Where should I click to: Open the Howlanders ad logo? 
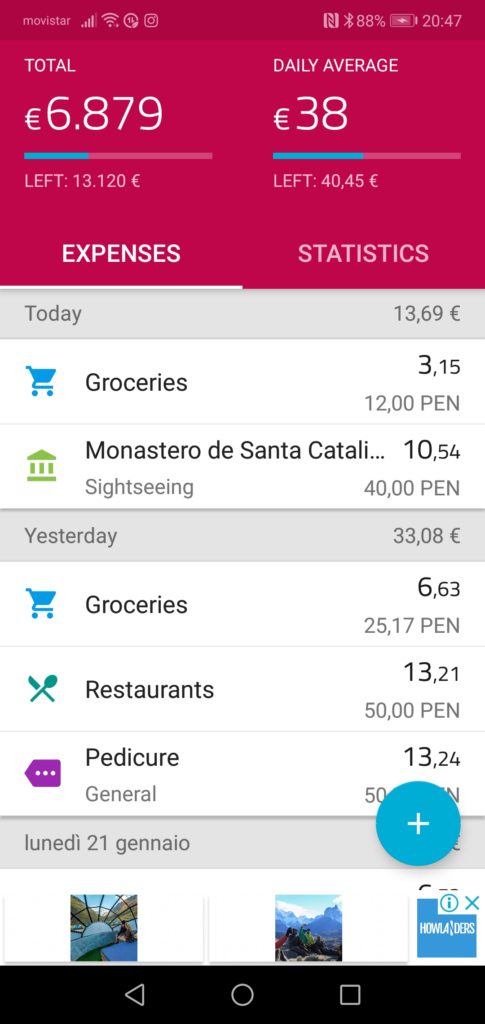pos(446,928)
